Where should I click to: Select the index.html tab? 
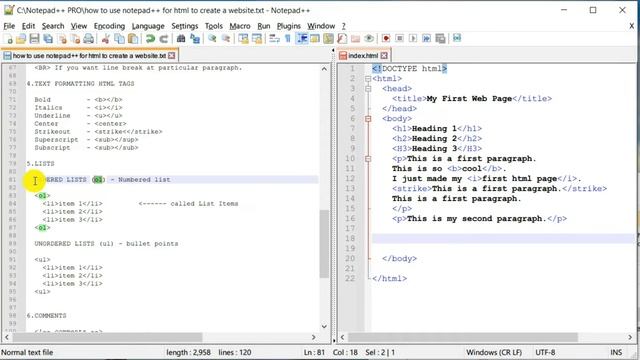tap(363, 56)
